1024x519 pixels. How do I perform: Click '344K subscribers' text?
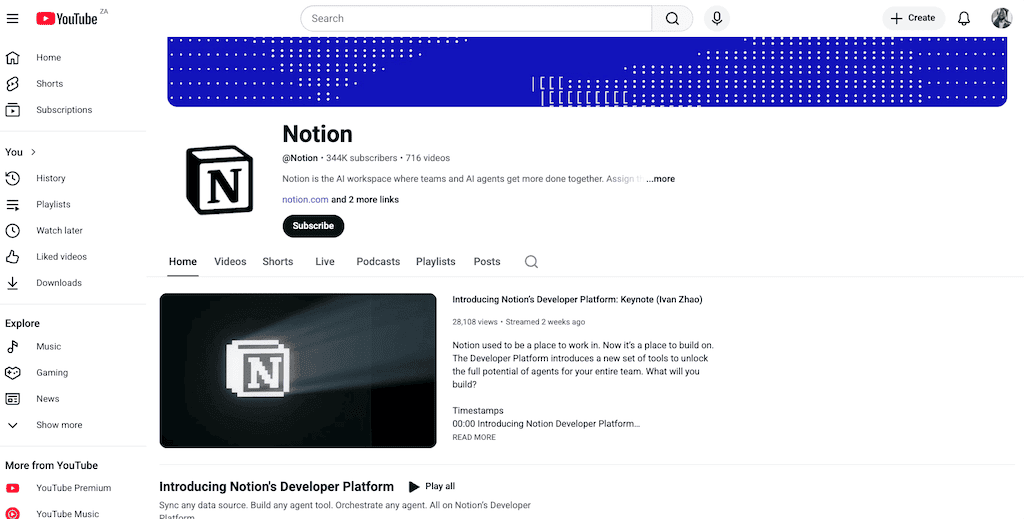point(362,158)
